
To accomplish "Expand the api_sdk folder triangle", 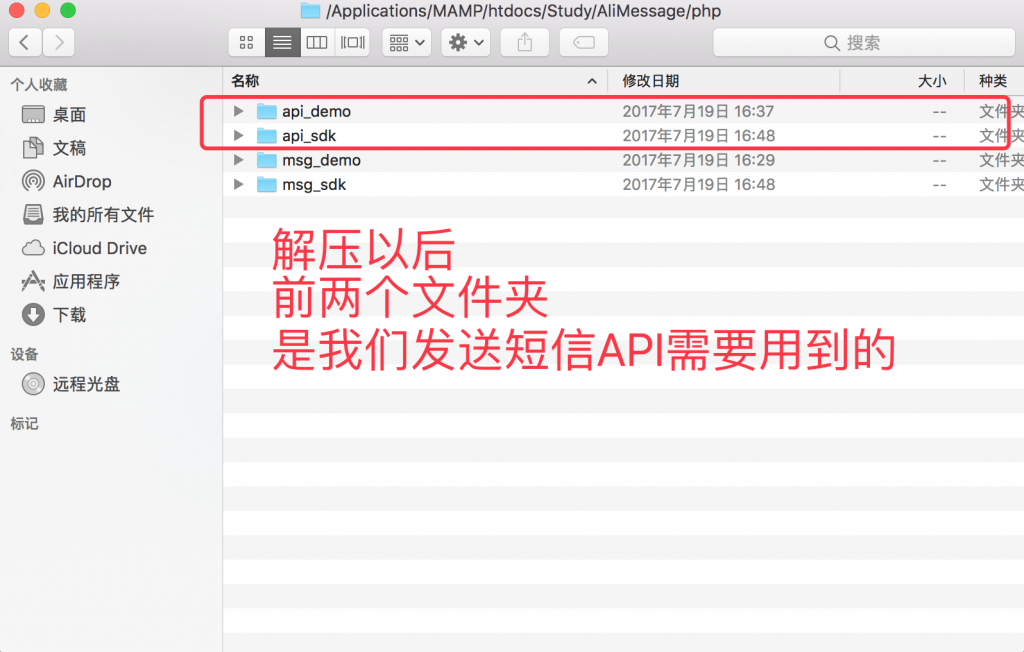I will (238, 135).
